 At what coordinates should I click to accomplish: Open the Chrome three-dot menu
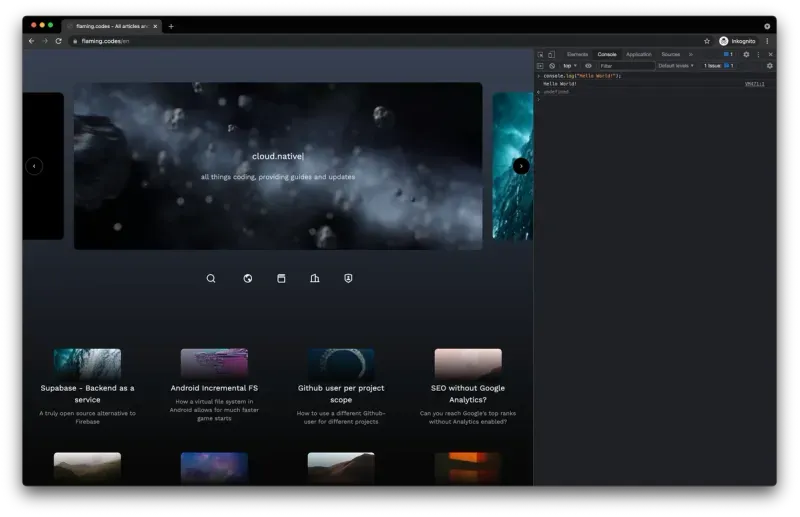point(767,41)
